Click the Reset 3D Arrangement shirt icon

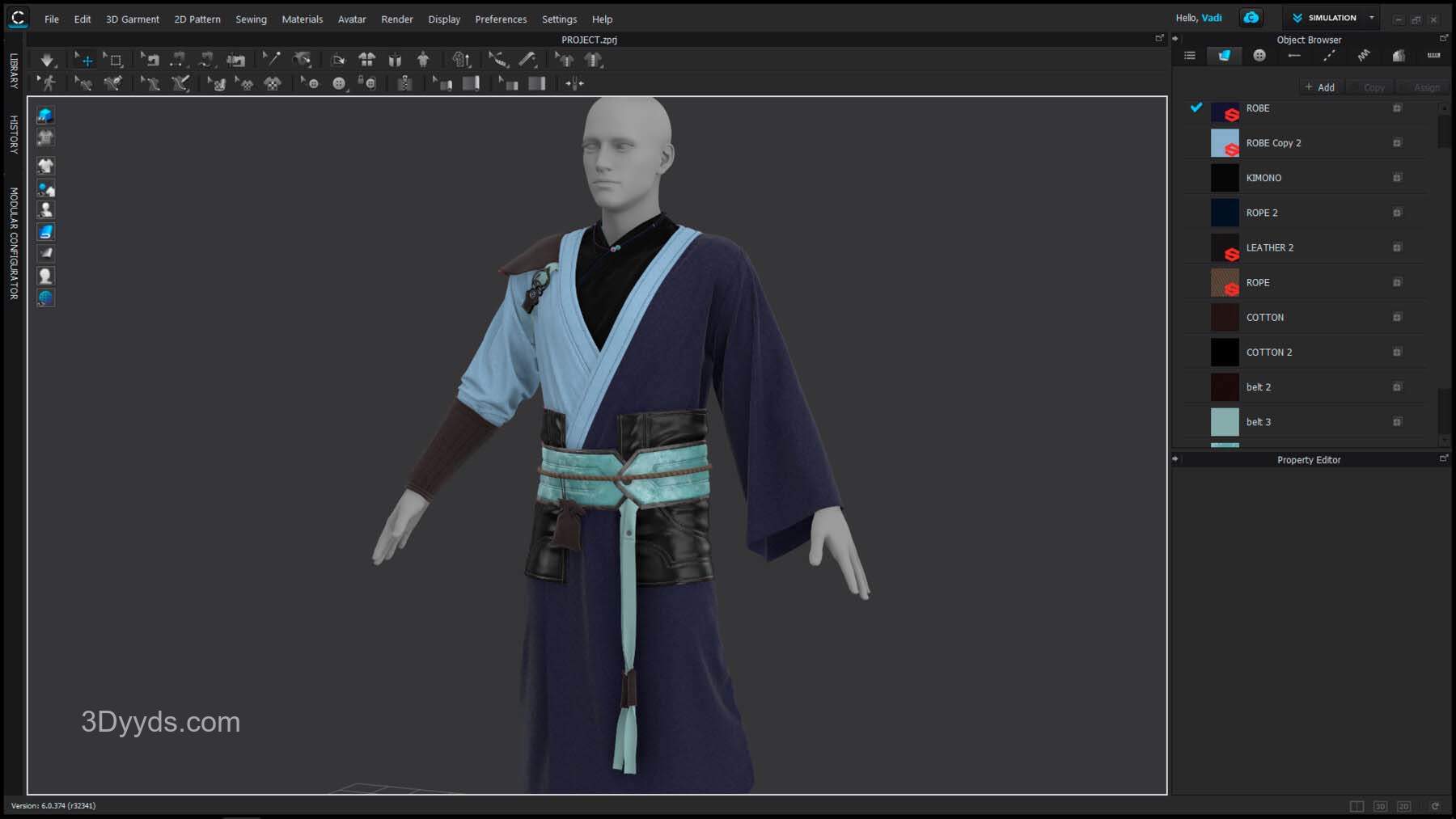(366, 60)
